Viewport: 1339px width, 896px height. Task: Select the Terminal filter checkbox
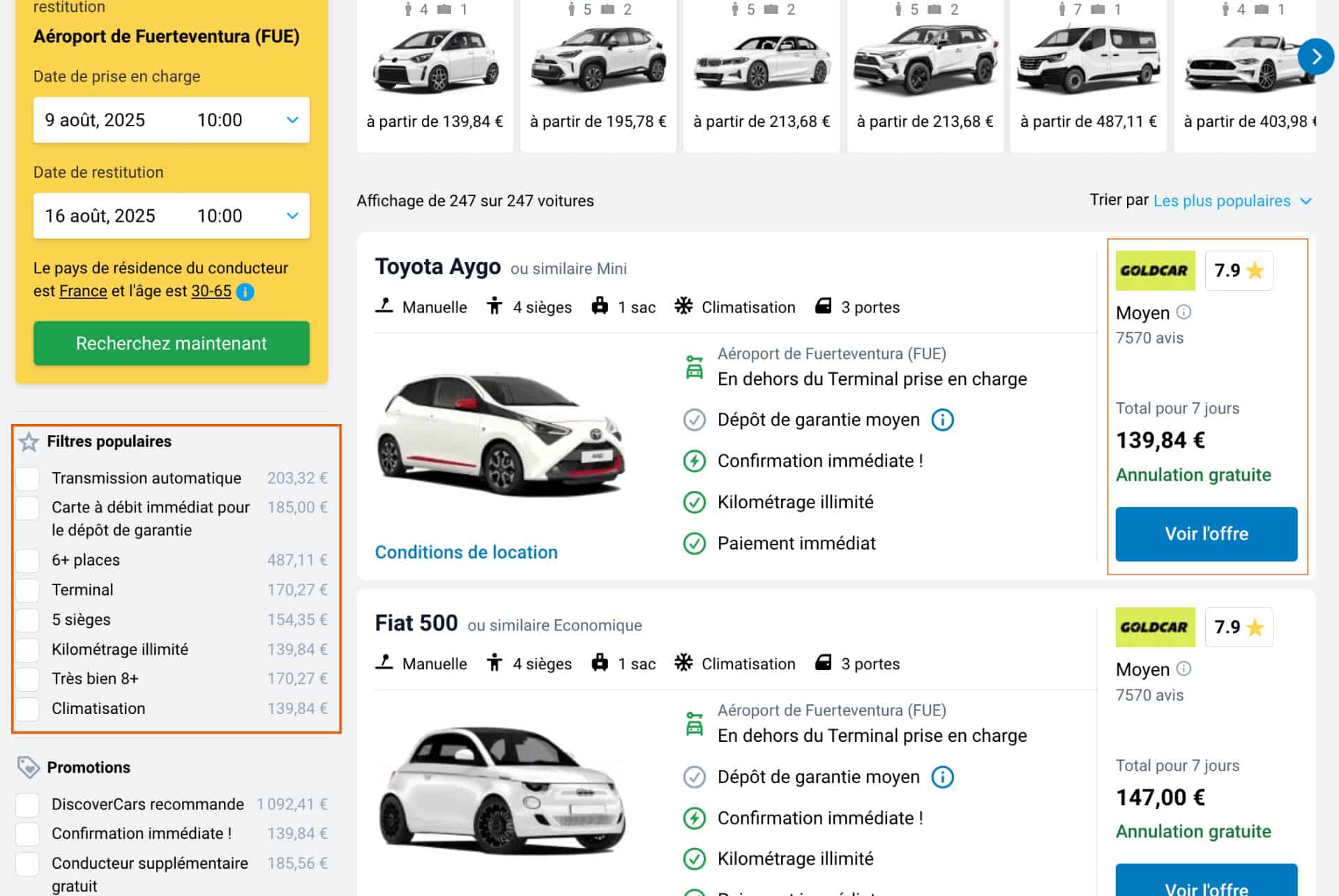point(28,590)
